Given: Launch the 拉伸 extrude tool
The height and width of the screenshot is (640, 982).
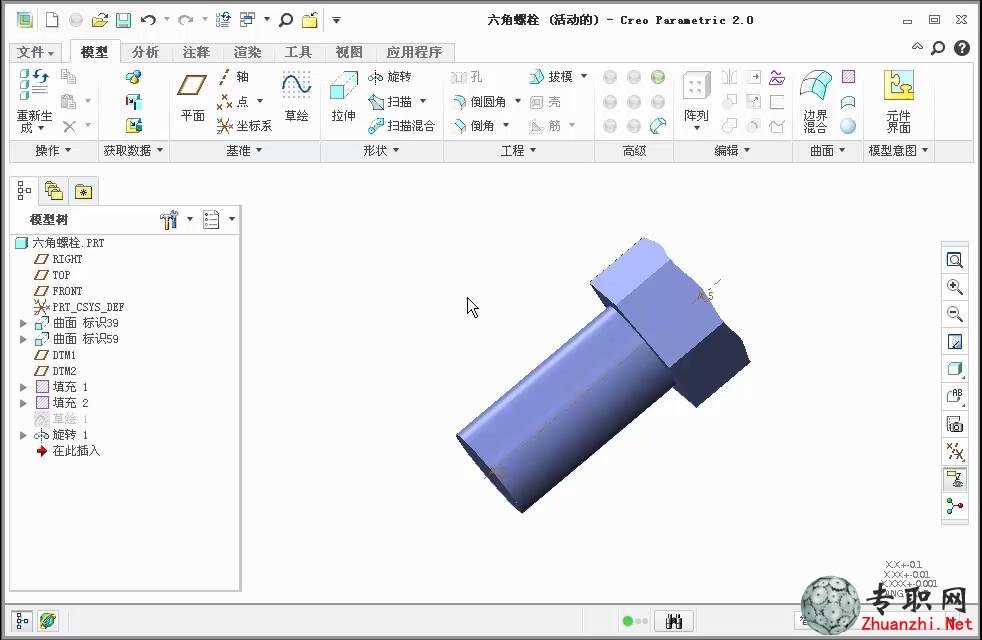Looking at the screenshot, I should (x=343, y=97).
